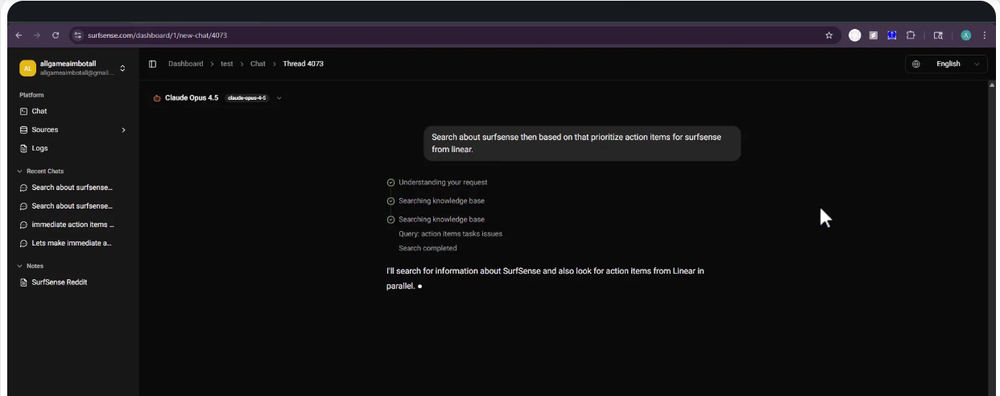Open the Chrome three-dot menu
The image size is (1000, 396).
tap(985, 35)
